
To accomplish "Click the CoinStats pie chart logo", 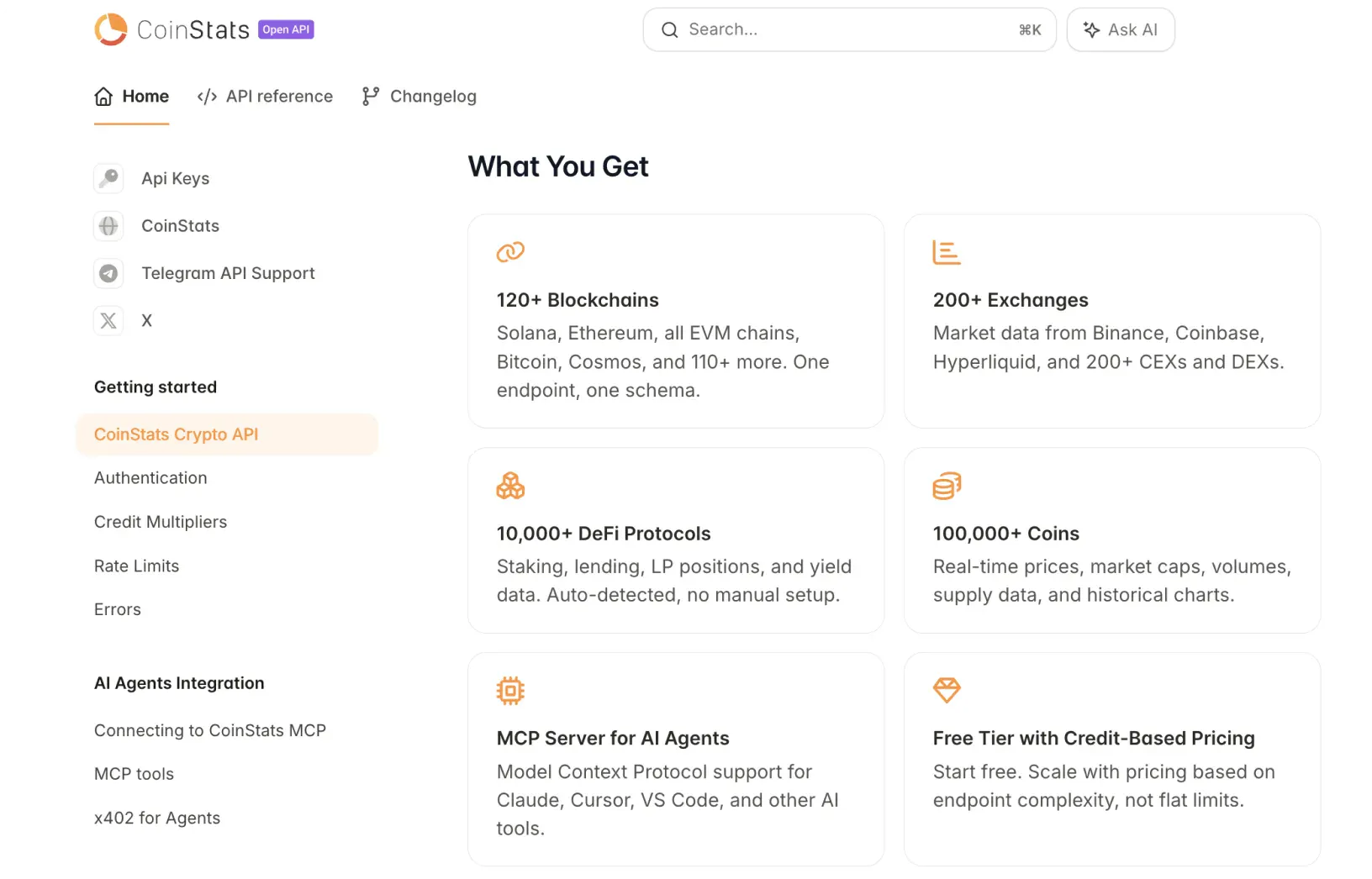I will pyautogui.click(x=109, y=29).
